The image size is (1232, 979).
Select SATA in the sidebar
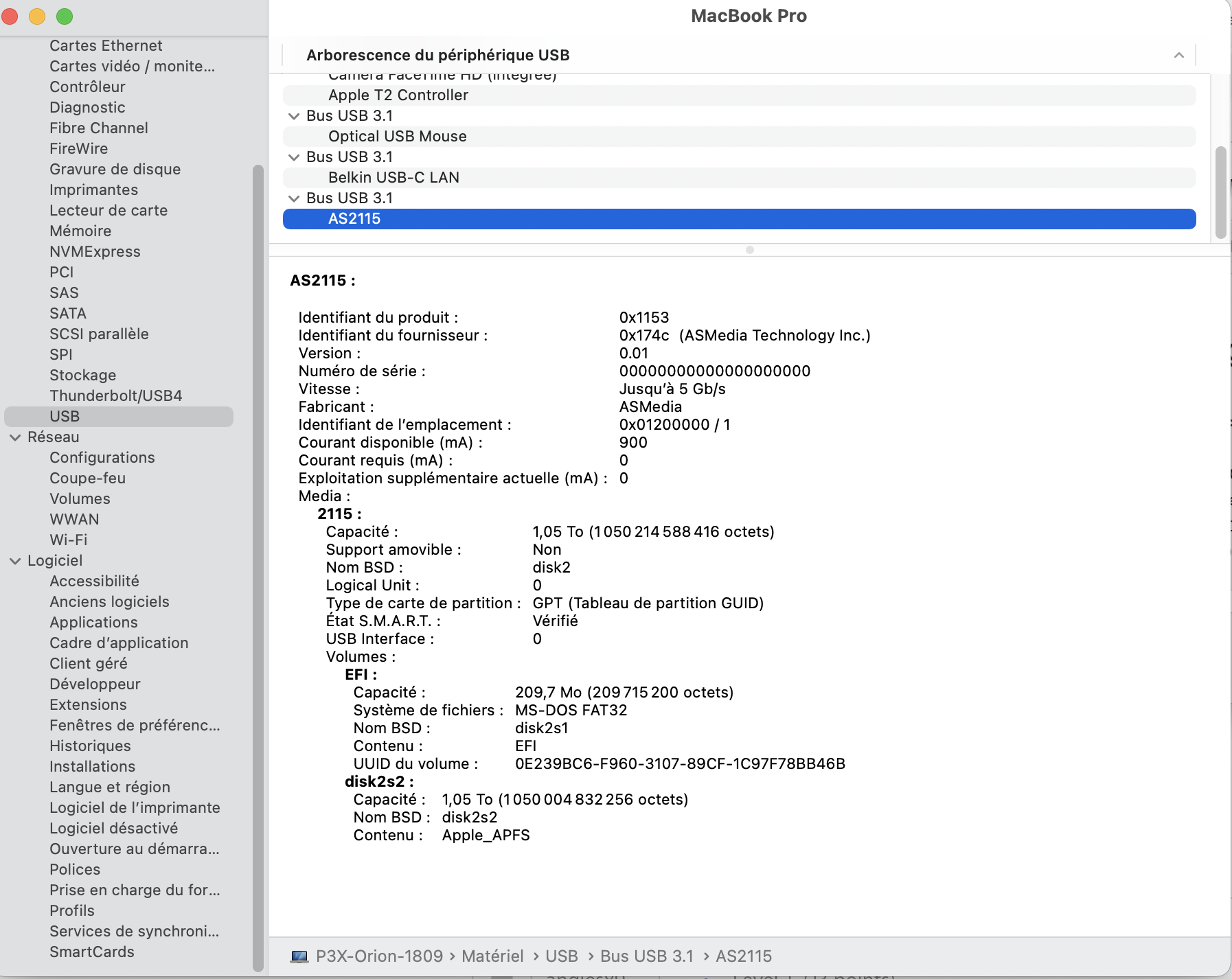tap(67, 314)
